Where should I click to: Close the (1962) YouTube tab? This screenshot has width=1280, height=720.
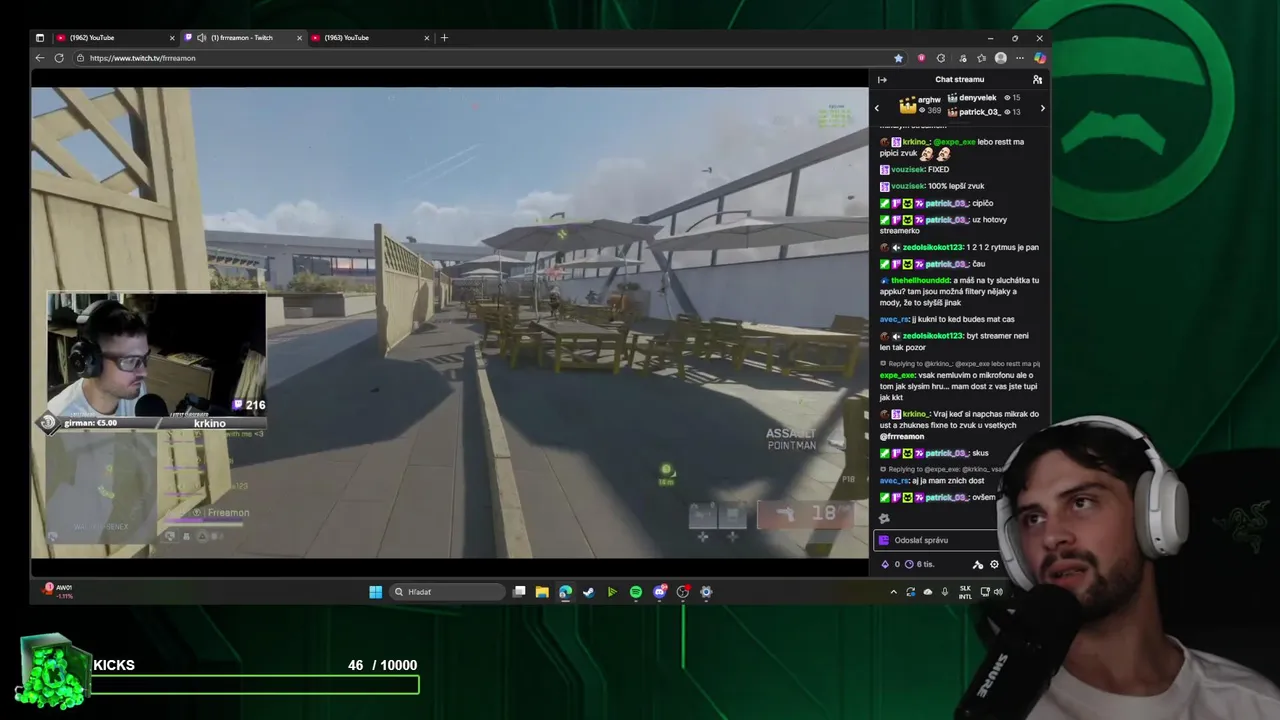172,38
